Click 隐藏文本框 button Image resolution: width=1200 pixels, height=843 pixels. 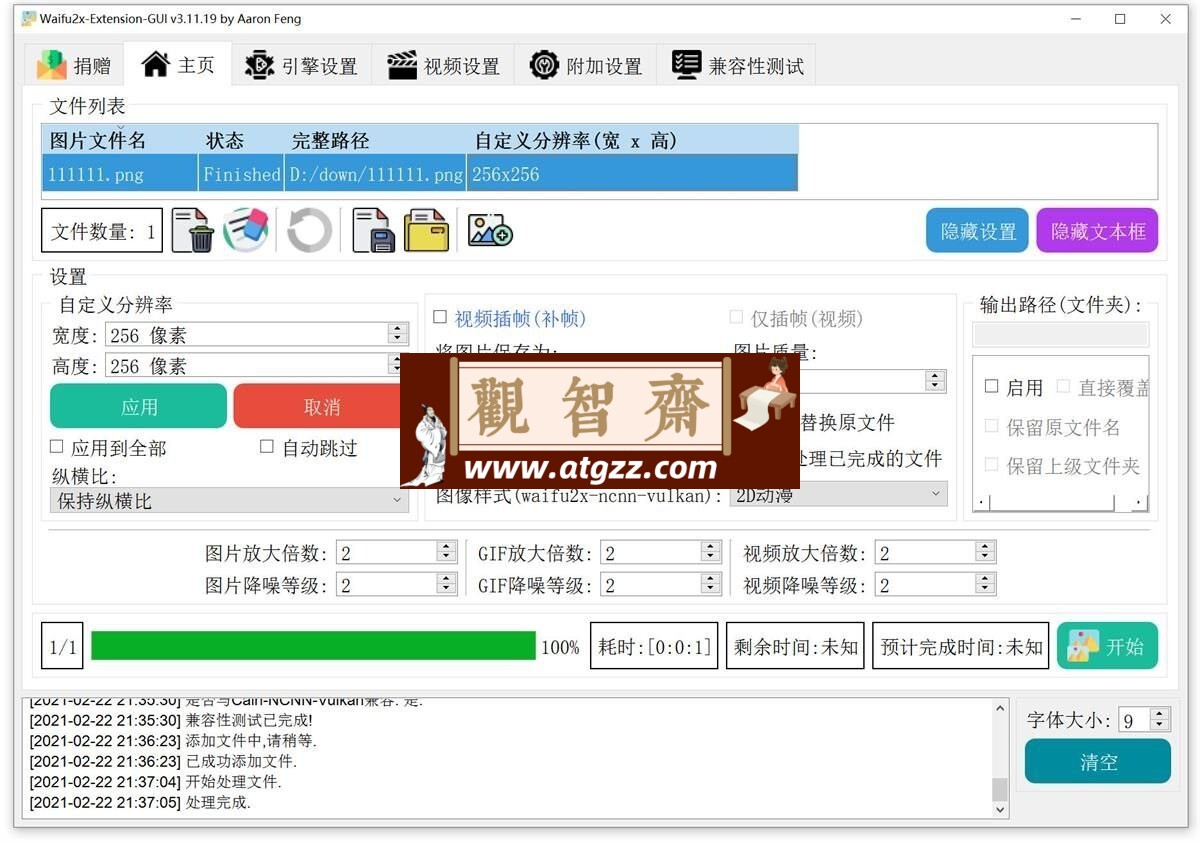click(x=1097, y=231)
